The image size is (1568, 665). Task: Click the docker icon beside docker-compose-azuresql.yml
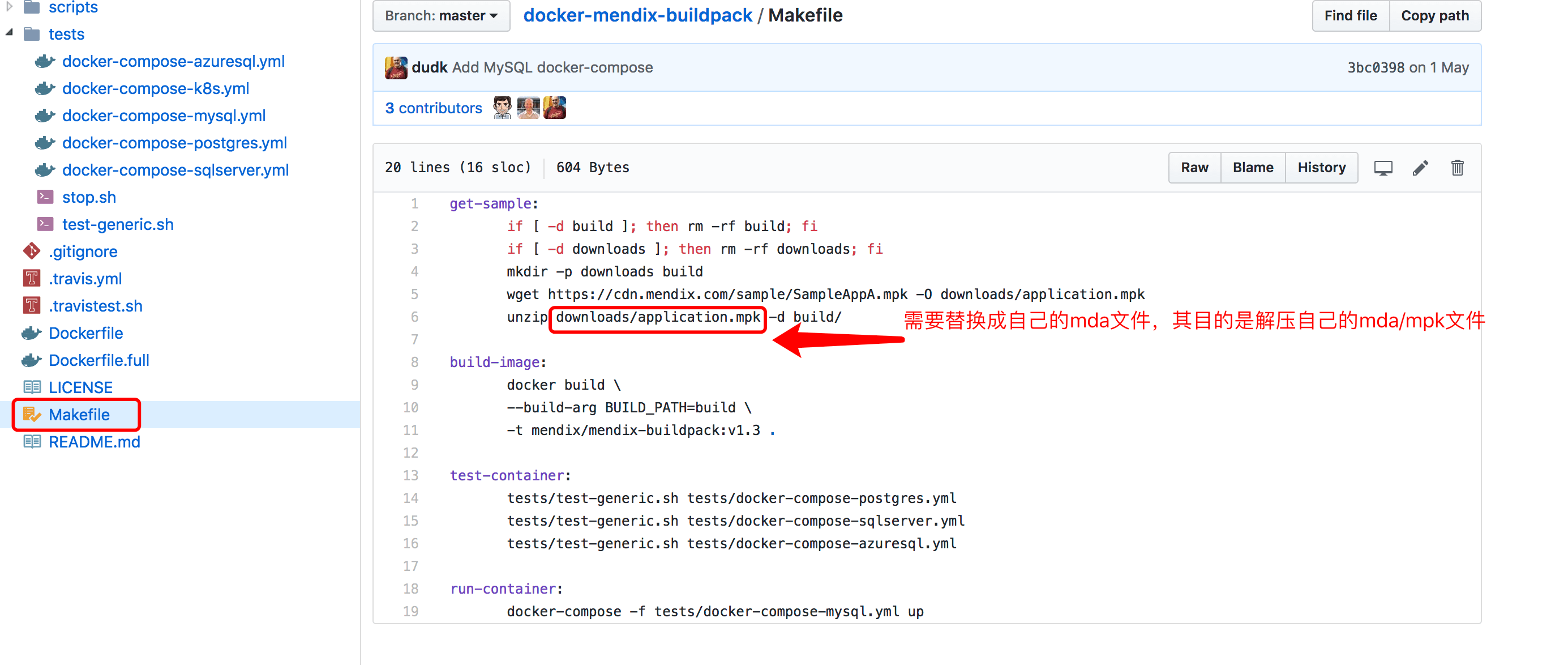pos(45,62)
